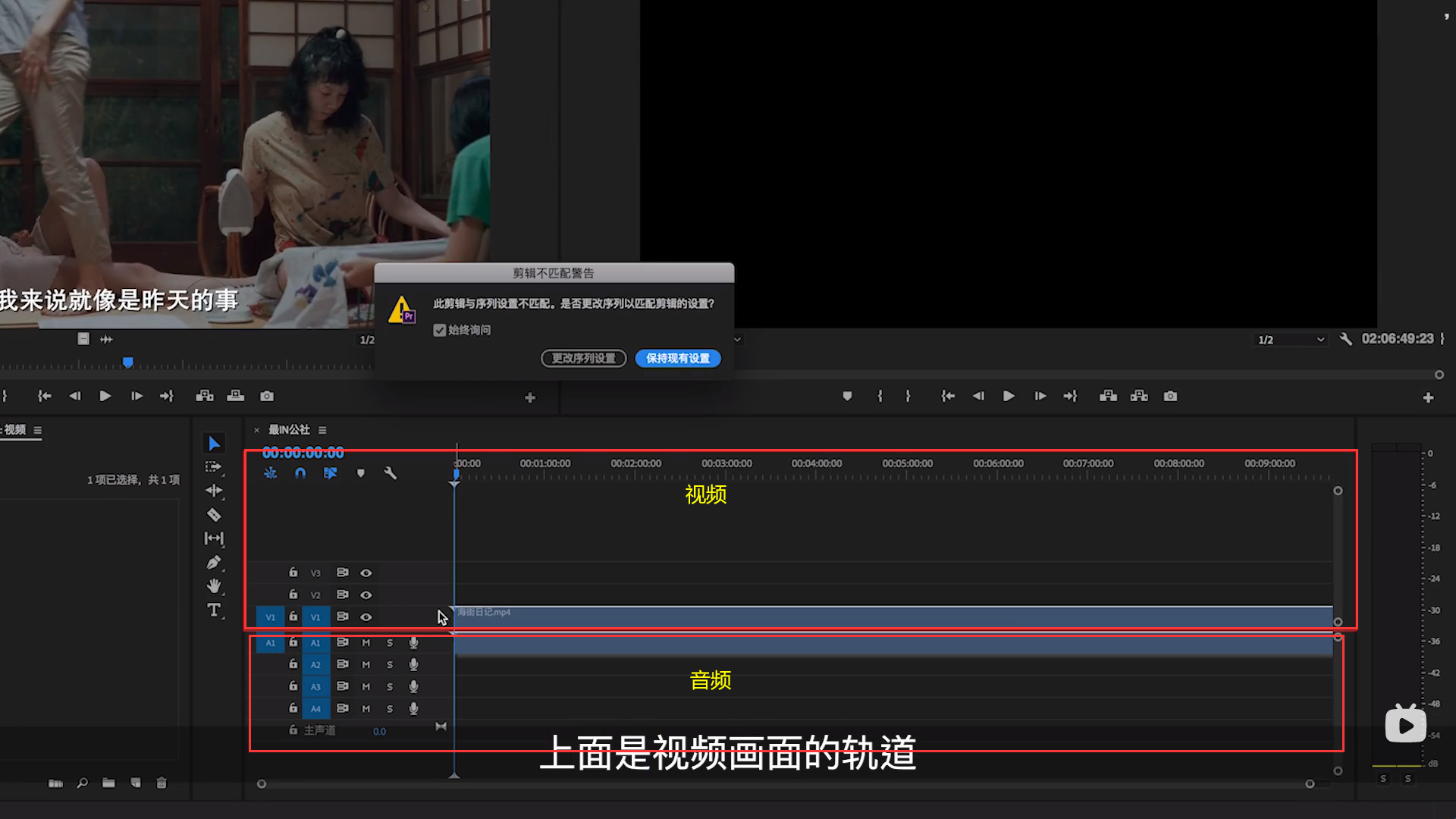This screenshot has height=819, width=1456.
Task: Toggle timeline snapping magnet icon
Action: click(300, 473)
